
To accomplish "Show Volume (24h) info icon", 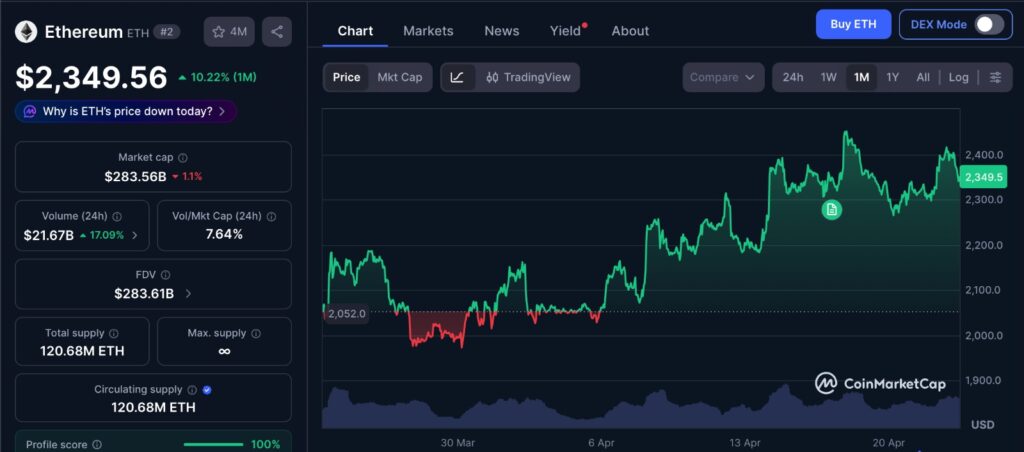I will click(x=117, y=216).
